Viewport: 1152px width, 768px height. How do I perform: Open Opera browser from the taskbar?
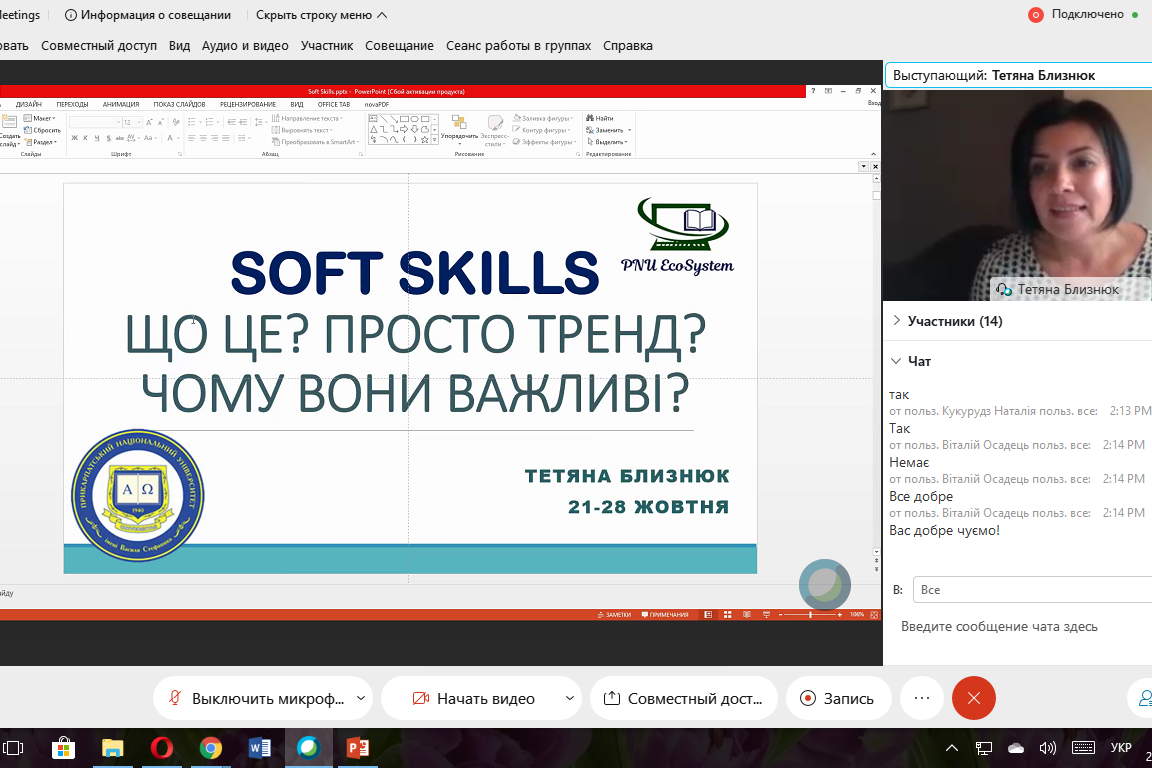pos(161,748)
